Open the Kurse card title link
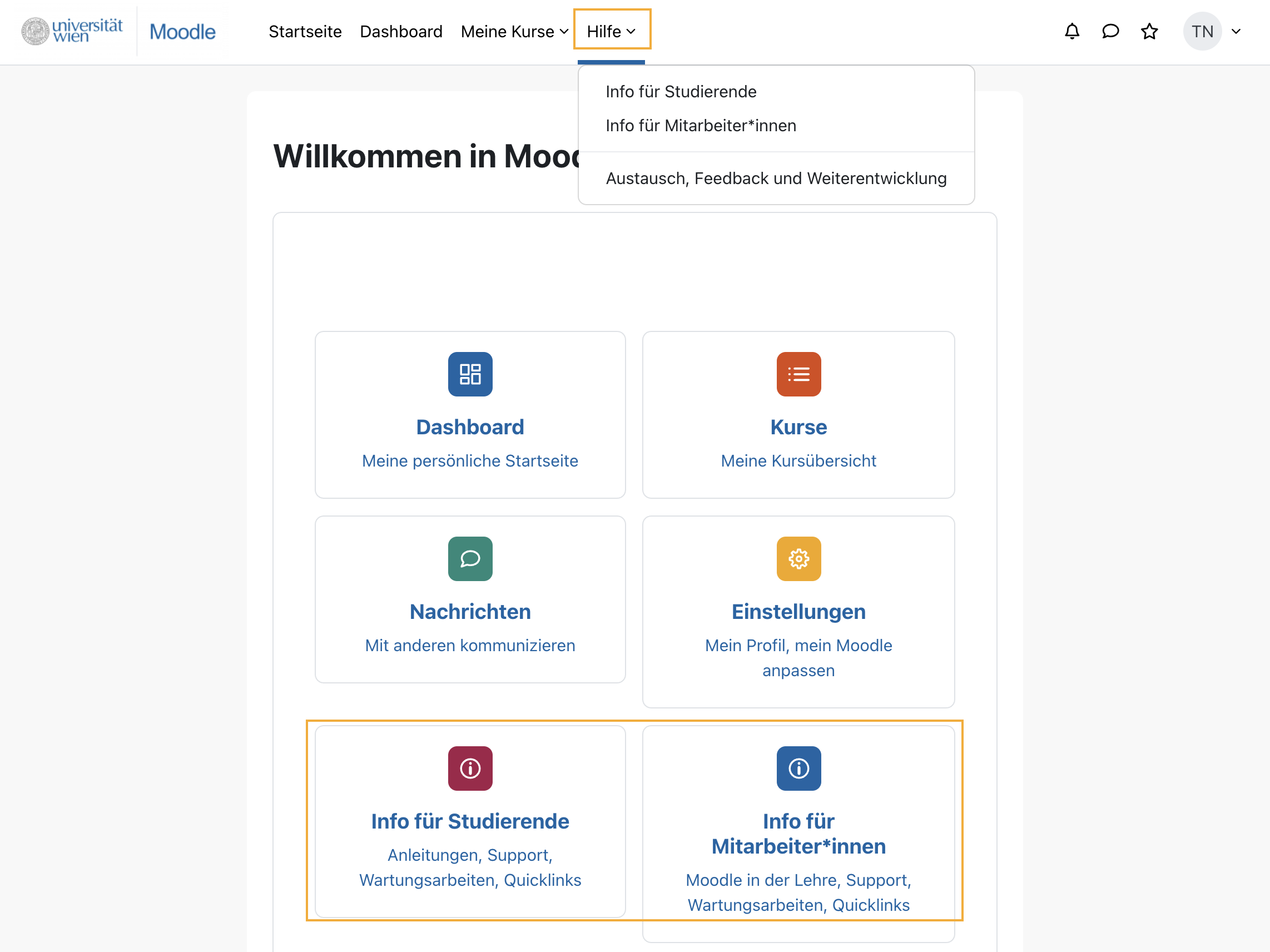The width and height of the screenshot is (1270, 952). tap(798, 427)
